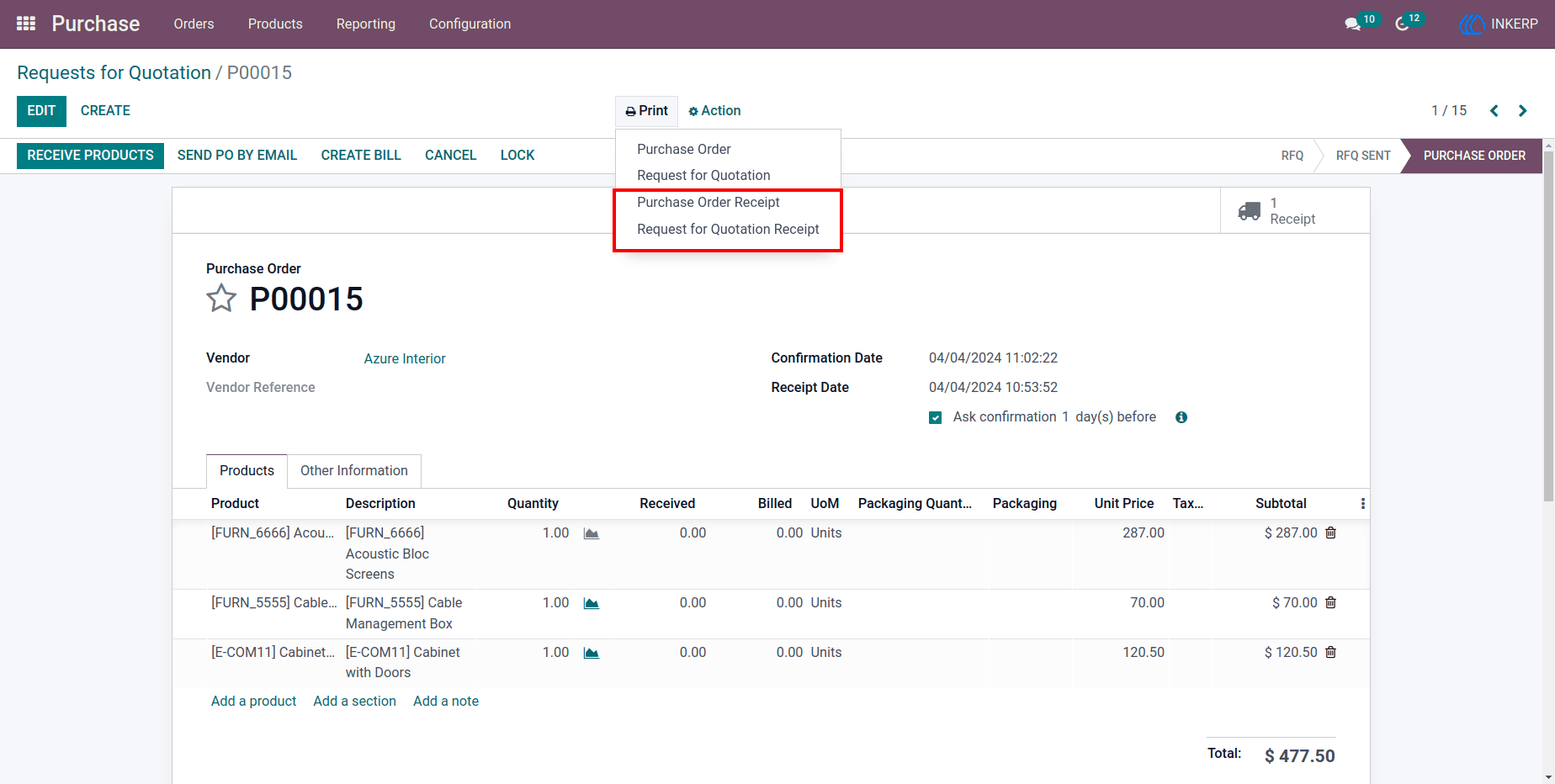Click the forecast chart icon in FURN_5555 row
The height and width of the screenshot is (784, 1555).
592,603
